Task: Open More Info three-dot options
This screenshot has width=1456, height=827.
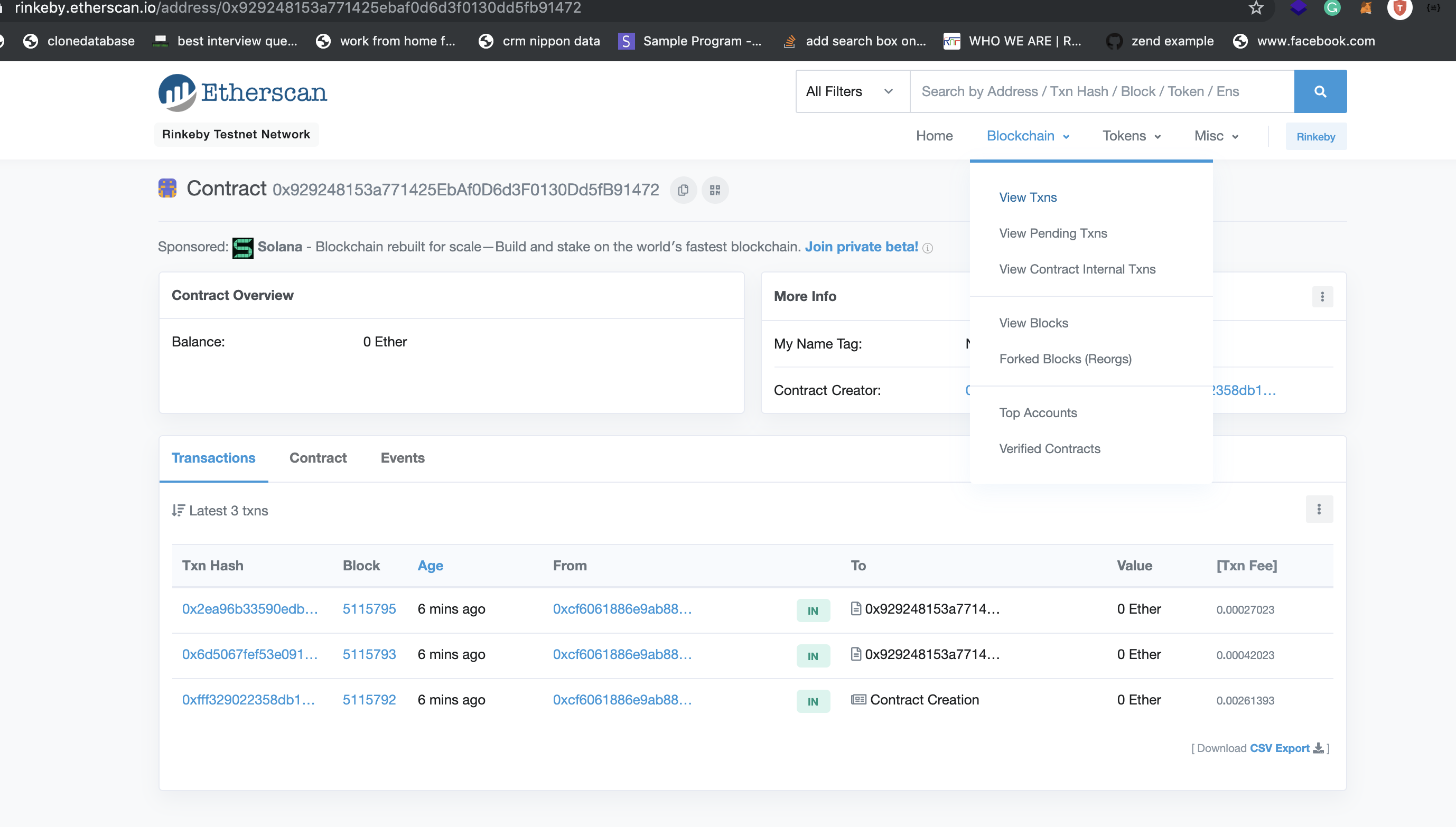Action: (x=1322, y=296)
